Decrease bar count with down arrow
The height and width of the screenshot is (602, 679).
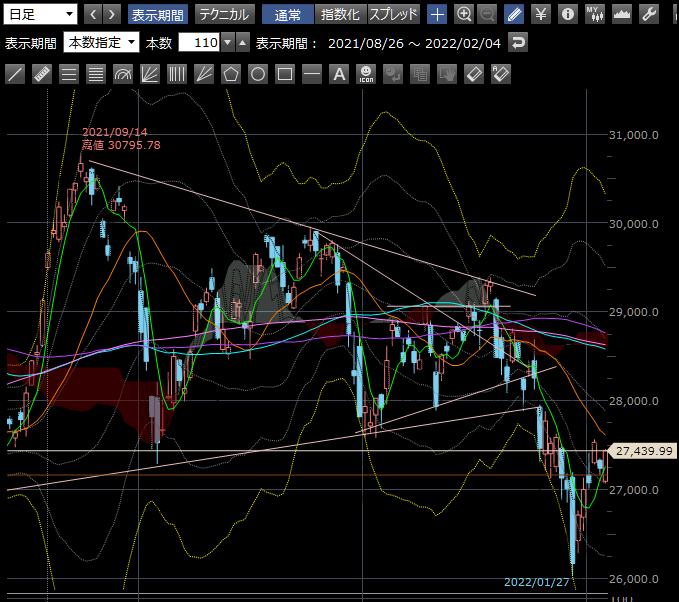pyautogui.click(x=227, y=42)
